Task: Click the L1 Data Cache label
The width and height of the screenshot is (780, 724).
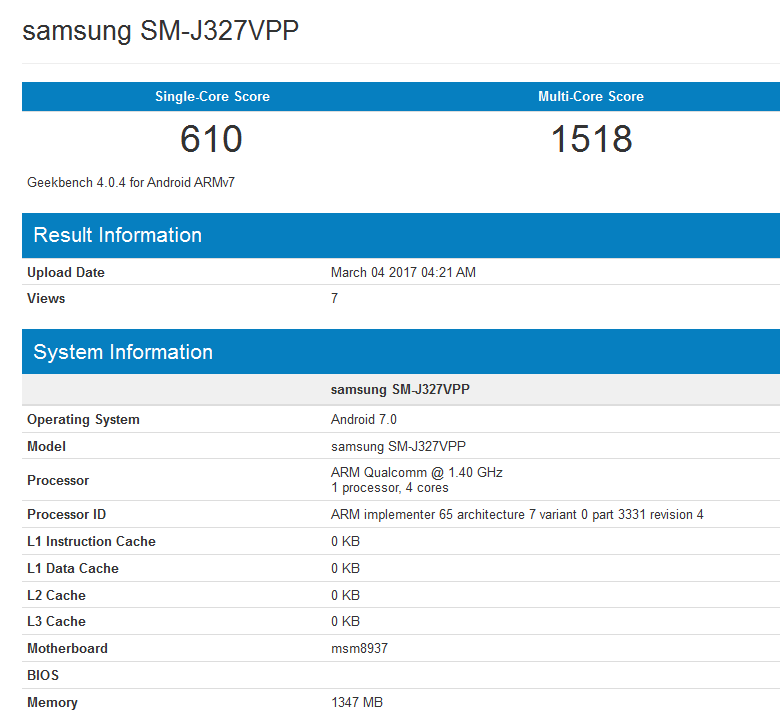Action: click(73, 568)
